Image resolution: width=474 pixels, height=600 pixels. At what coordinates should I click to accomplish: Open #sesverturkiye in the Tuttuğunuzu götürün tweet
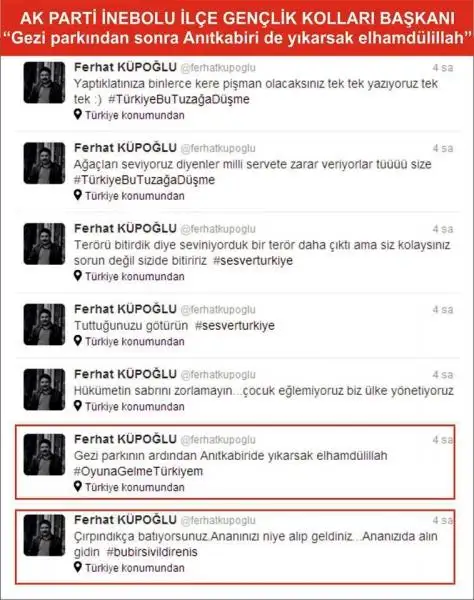pos(235,326)
